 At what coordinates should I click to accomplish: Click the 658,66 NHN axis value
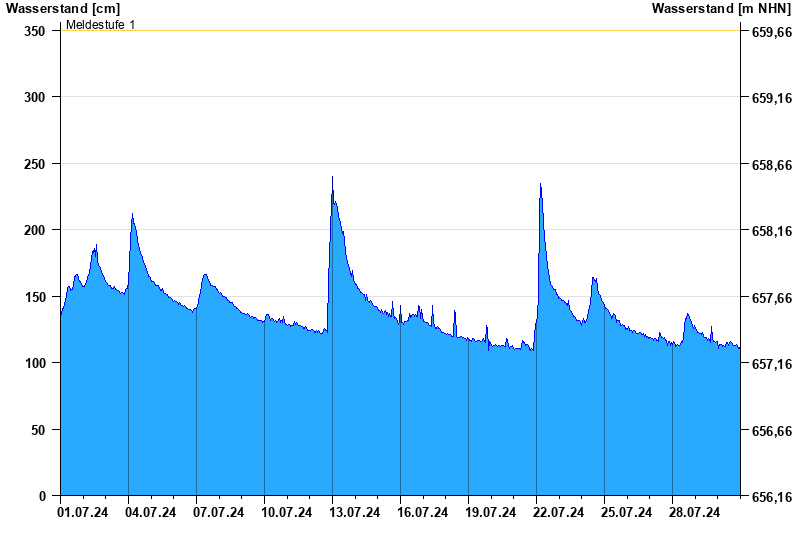pyautogui.click(x=772, y=165)
